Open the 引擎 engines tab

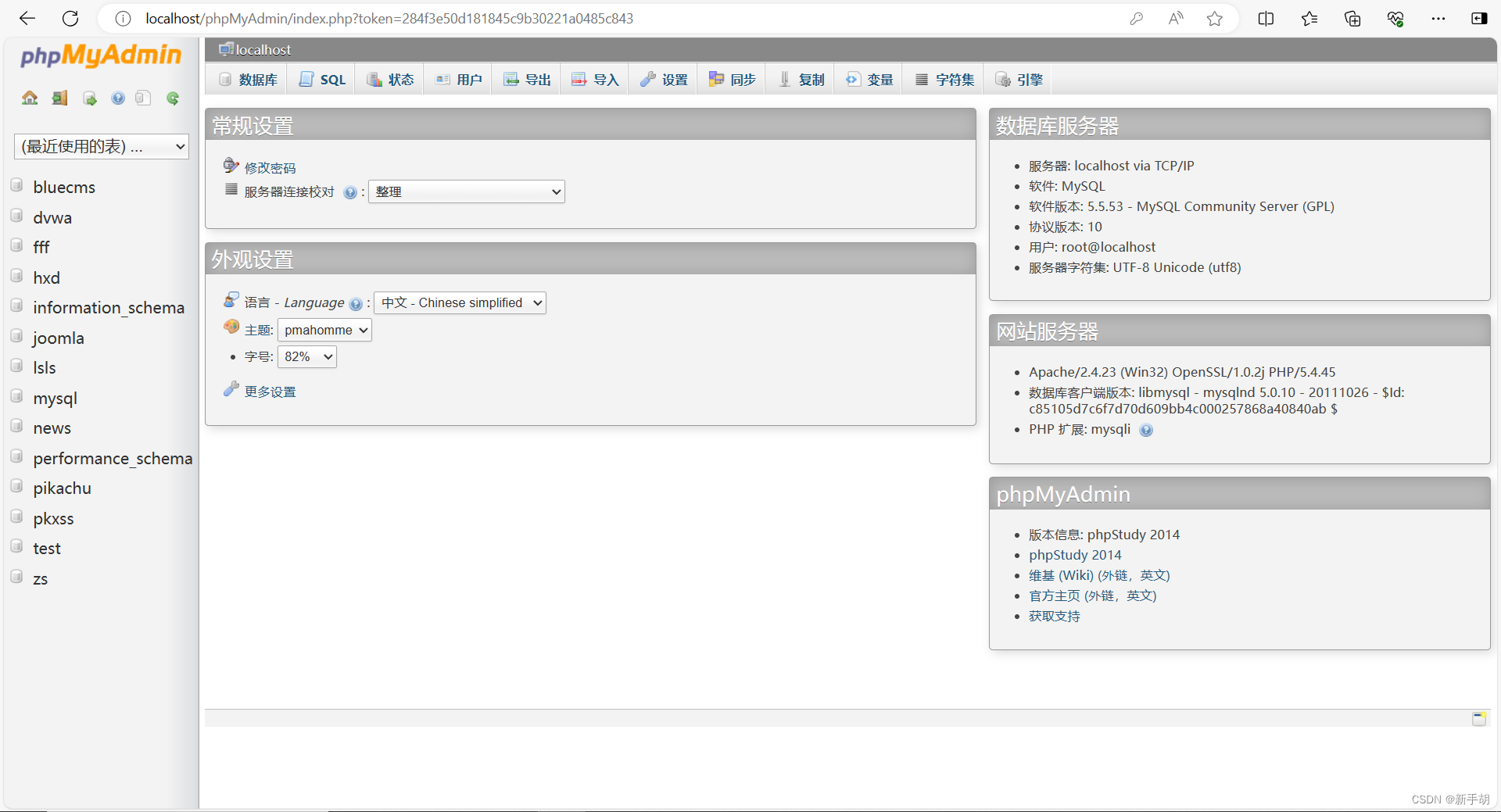click(x=1019, y=80)
